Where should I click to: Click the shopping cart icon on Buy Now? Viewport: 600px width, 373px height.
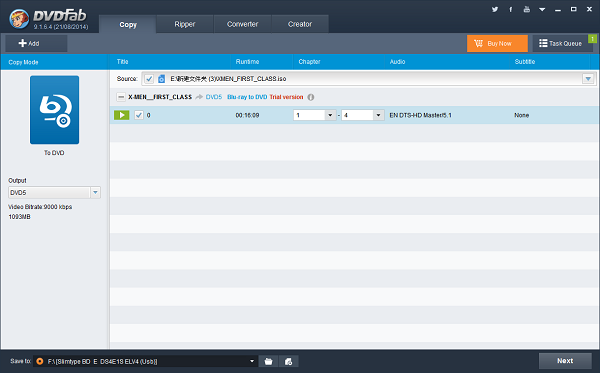tap(478, 43)
